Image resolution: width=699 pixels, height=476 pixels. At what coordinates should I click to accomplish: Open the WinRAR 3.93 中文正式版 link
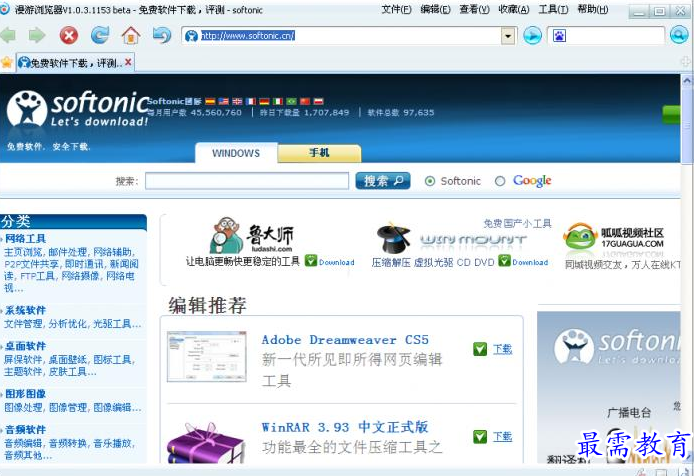pyautogui.click(x=345, y=427)
